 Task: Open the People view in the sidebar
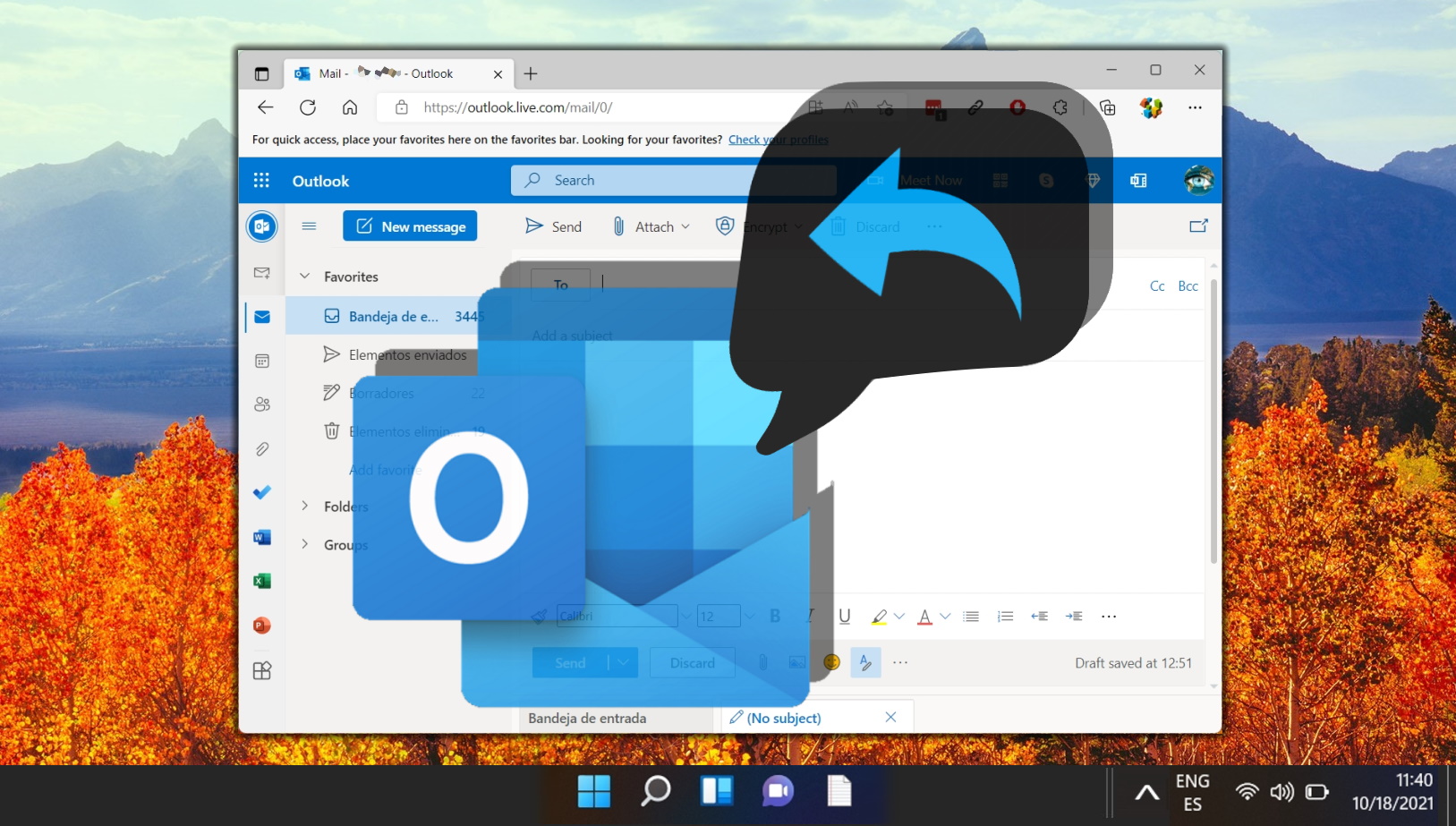pyautogui.click(x=262, y=404)
